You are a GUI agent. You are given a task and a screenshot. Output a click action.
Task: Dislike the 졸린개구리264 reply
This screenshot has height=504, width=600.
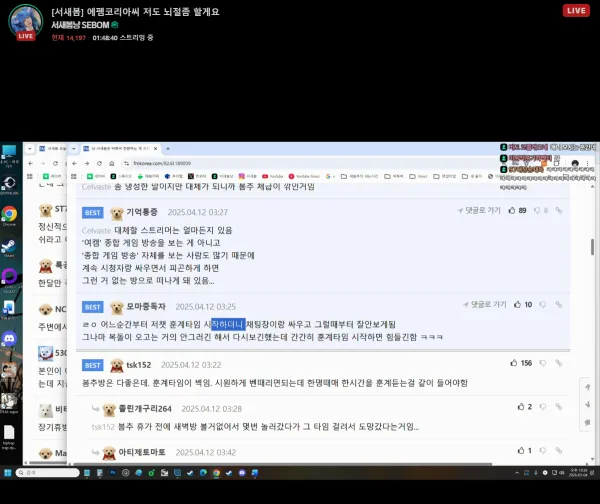[x=543, y=407]
